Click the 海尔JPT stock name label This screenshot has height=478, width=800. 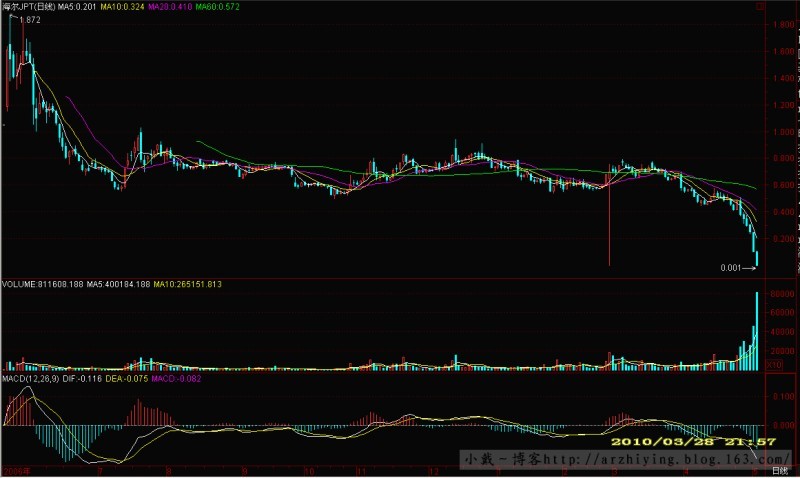point(22,7)
